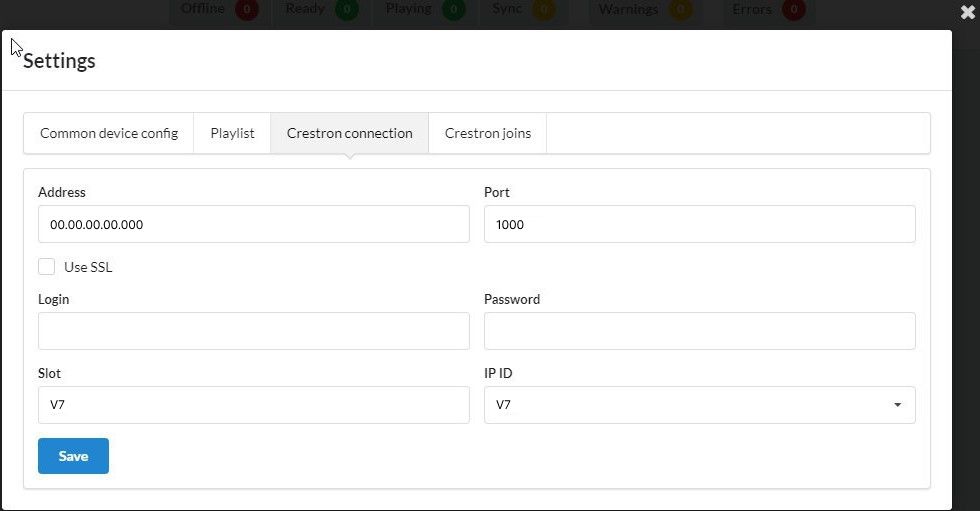980x511 pixels.
Task: Click the Ready status counter badge
Action: tap(347, 9)
